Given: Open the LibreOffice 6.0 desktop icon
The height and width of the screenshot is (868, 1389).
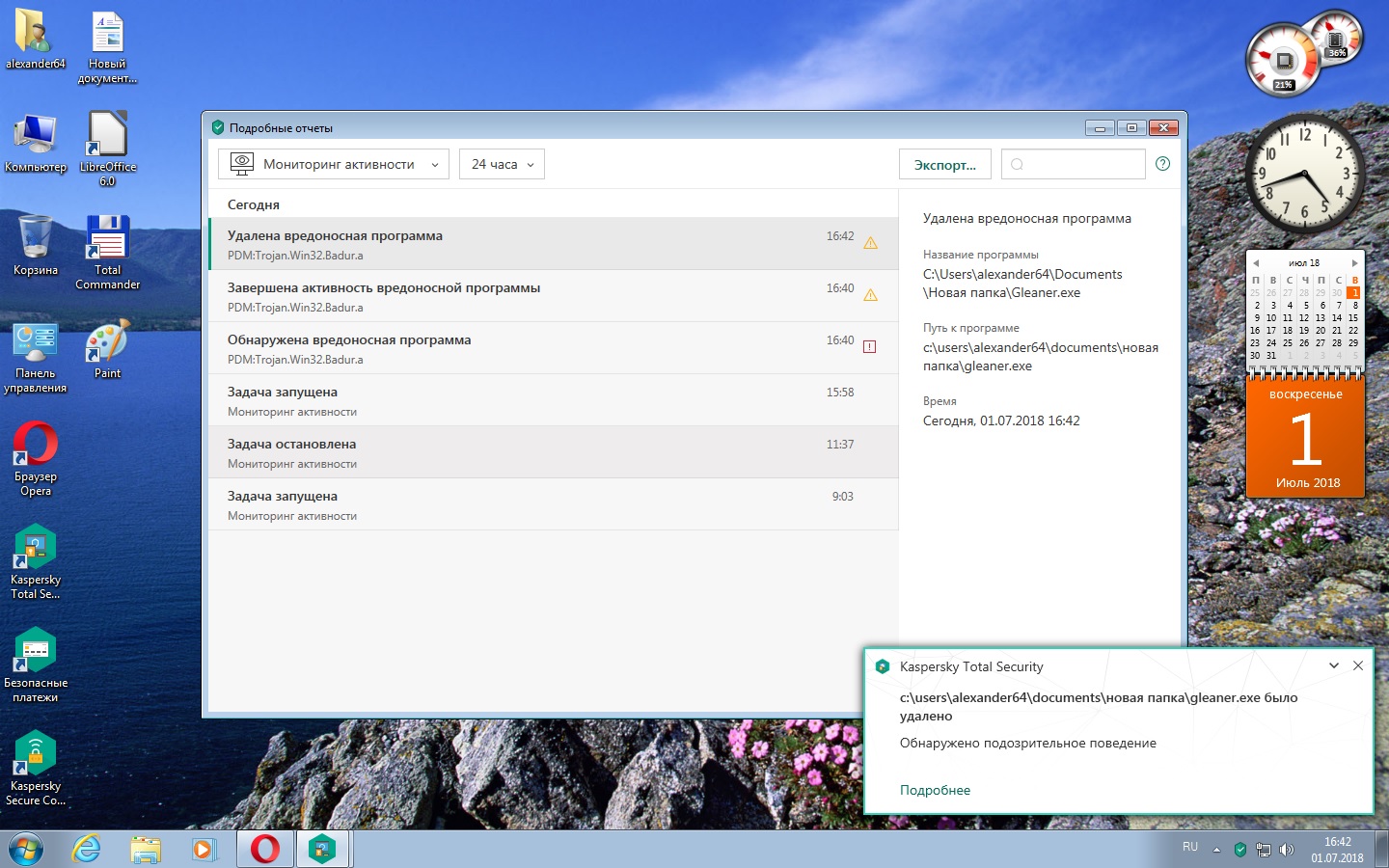Looking at the screenshot, I should pyautogui.click(x=107, y=137).
